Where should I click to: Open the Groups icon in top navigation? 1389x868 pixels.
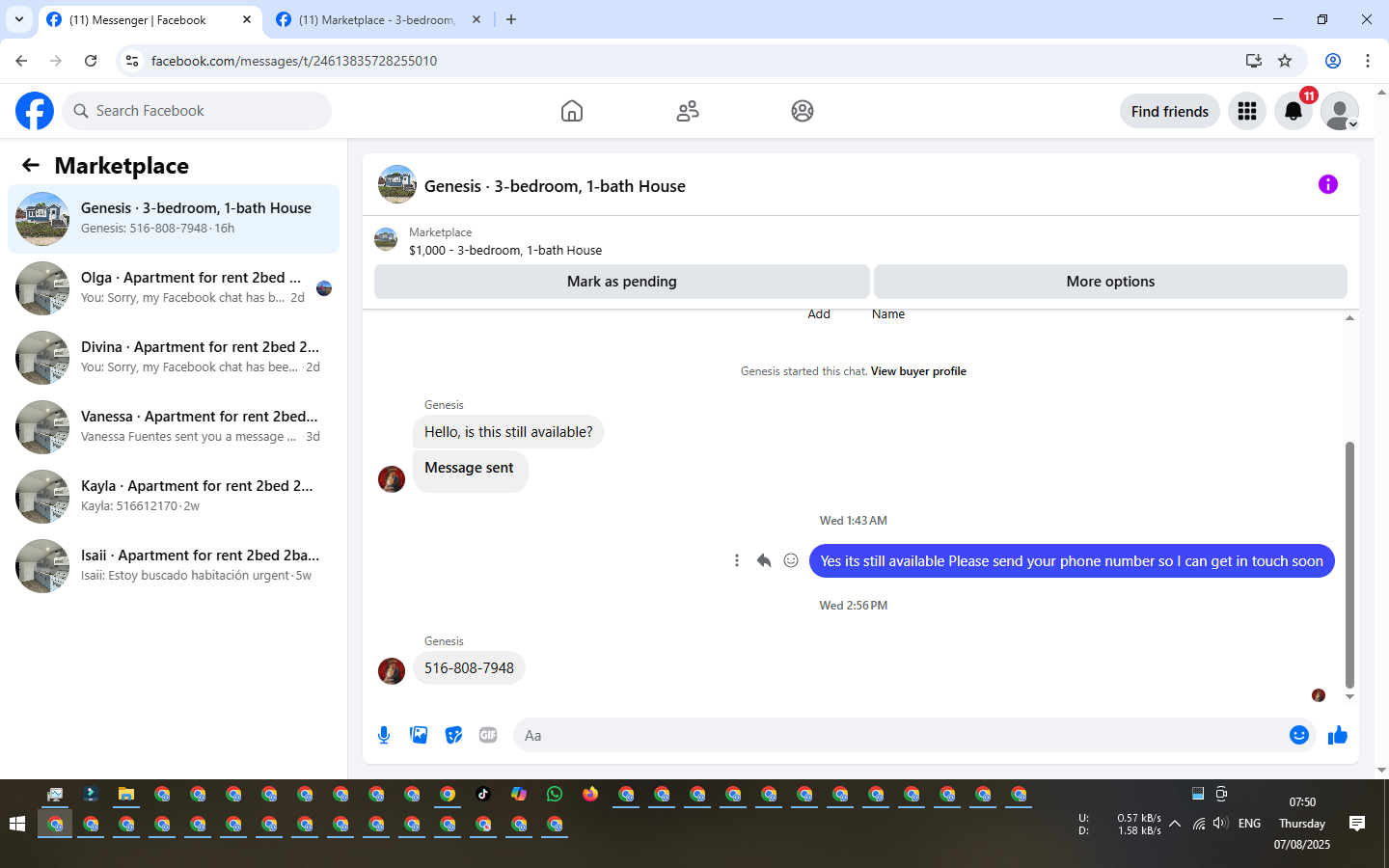(x=803, y=111)
